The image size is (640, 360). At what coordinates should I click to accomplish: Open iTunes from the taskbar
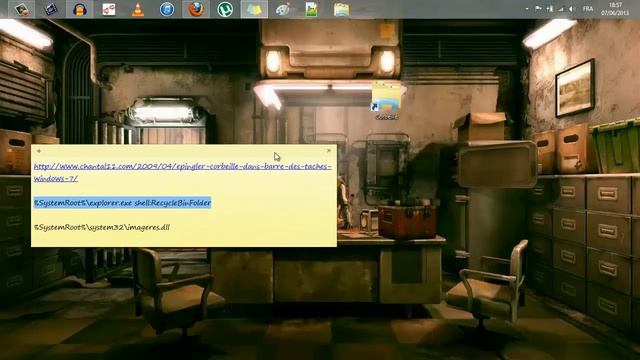pos(167,9)
